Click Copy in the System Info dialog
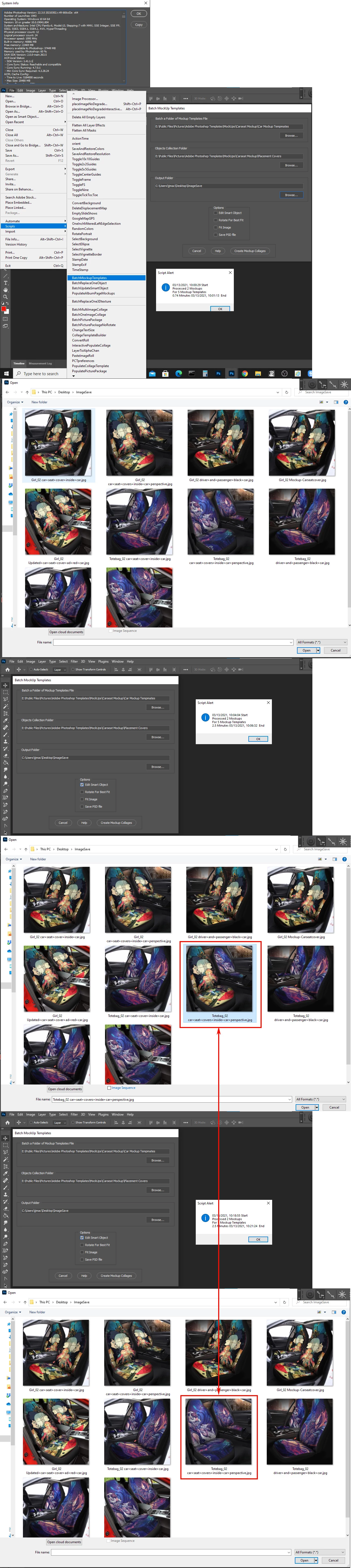Image resolution: width=351 pixels, height=1568 pixels. coord(139,25)
